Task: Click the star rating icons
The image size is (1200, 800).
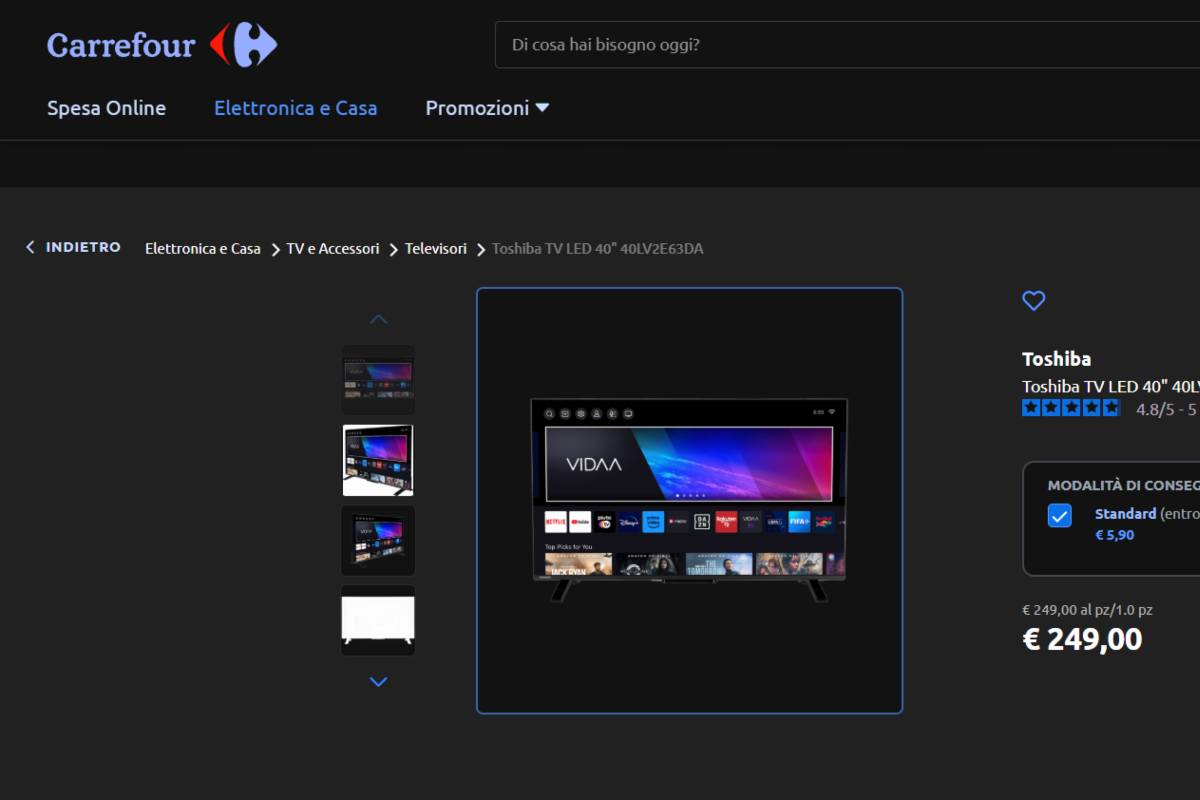Action: [x=1070, y=408]
